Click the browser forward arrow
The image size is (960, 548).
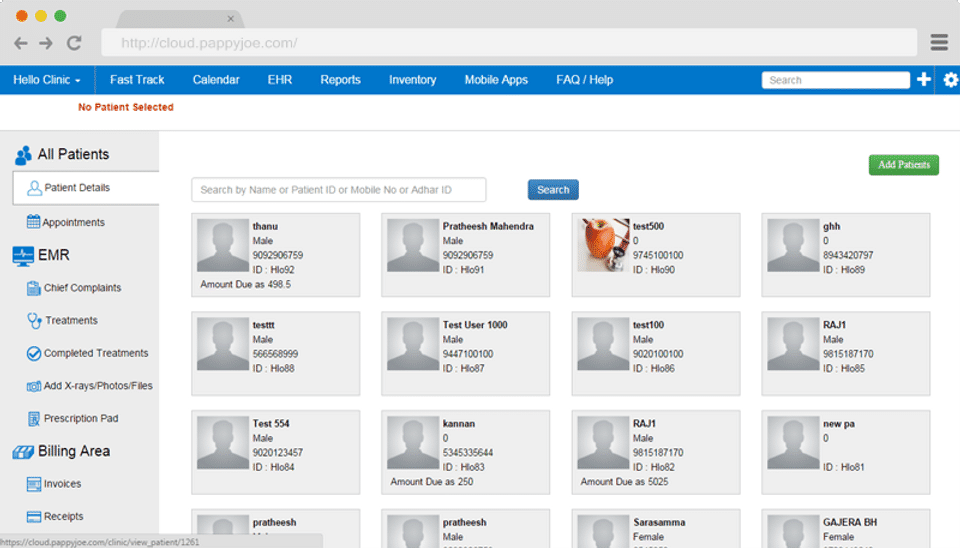(46, 43)
